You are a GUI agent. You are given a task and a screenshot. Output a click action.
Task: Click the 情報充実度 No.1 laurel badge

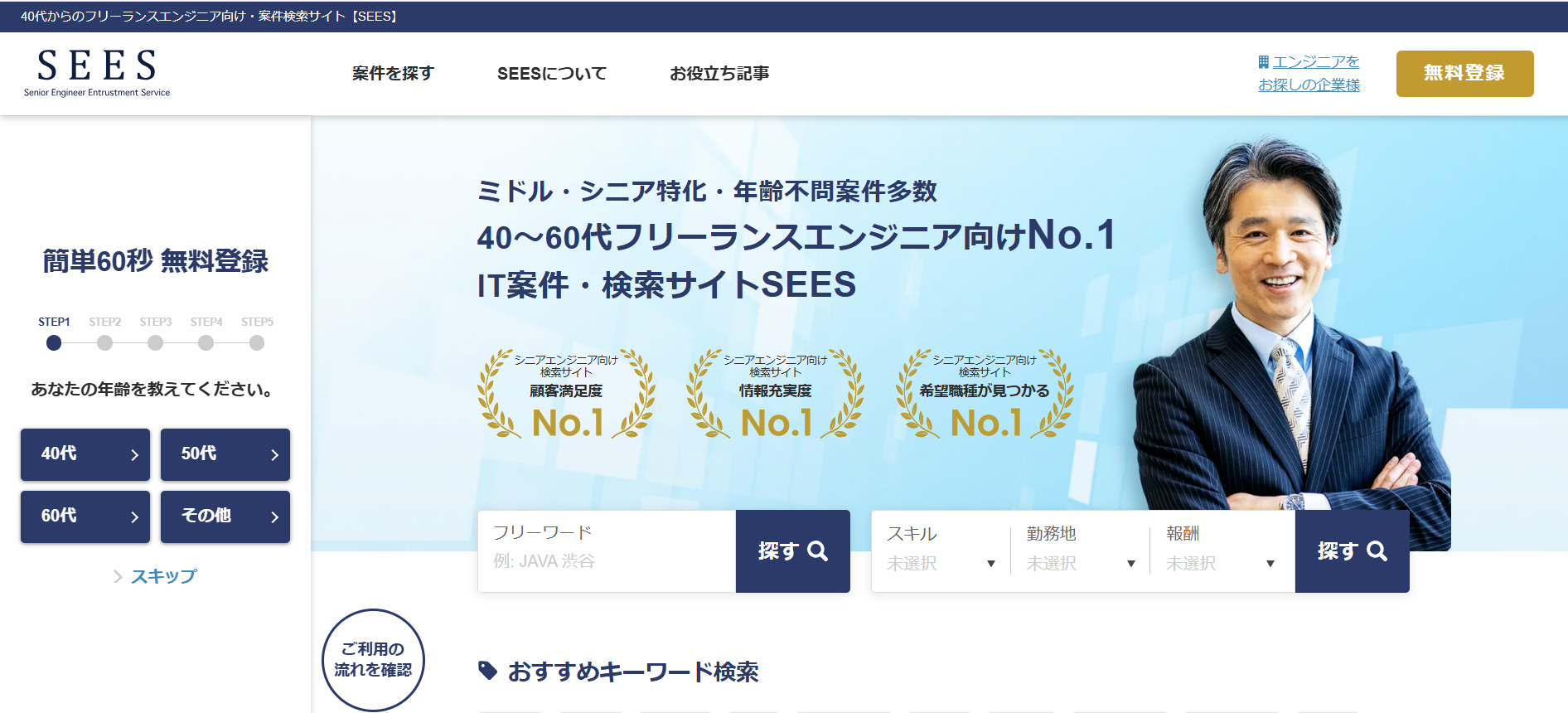point(776,395)
